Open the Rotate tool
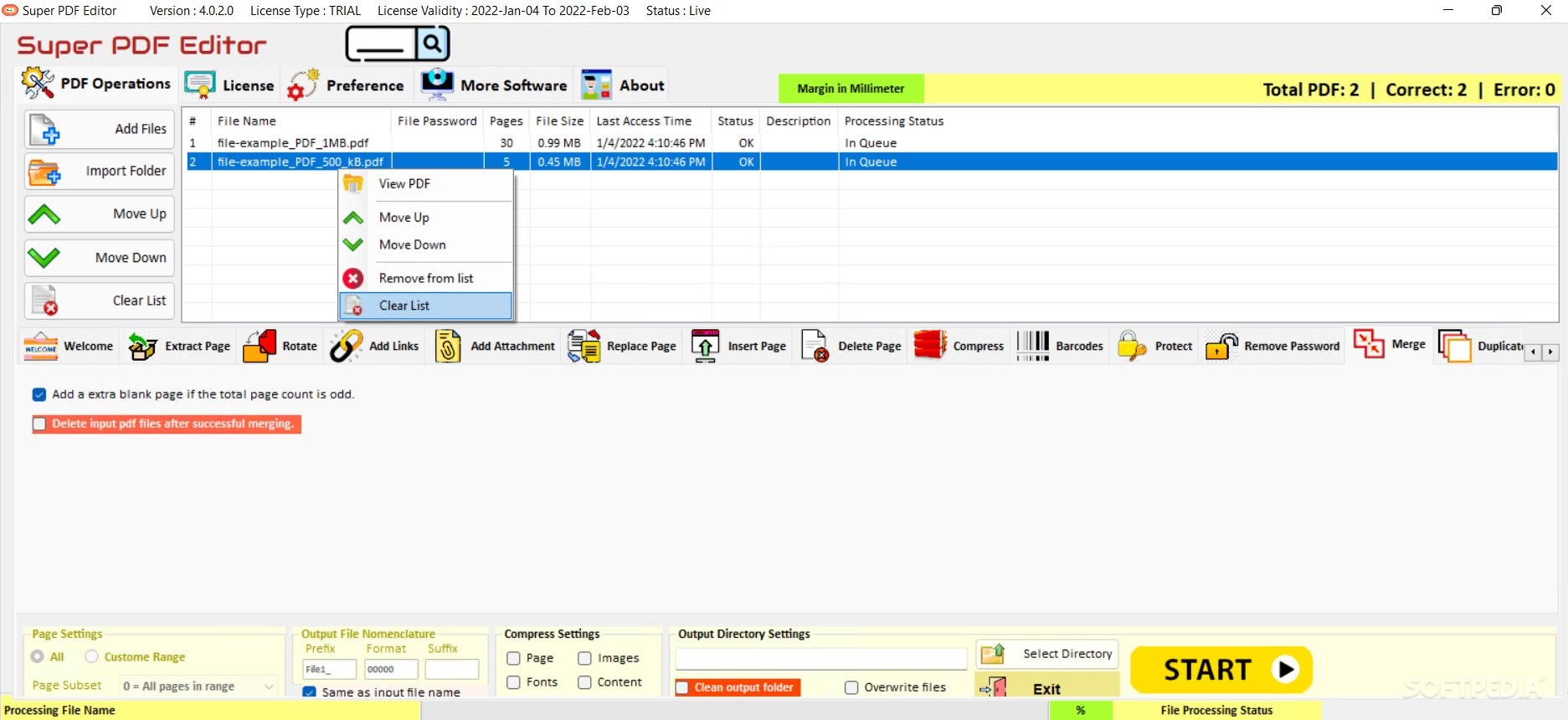This screenshot has width=1568, height=720. tap(280, 346)
